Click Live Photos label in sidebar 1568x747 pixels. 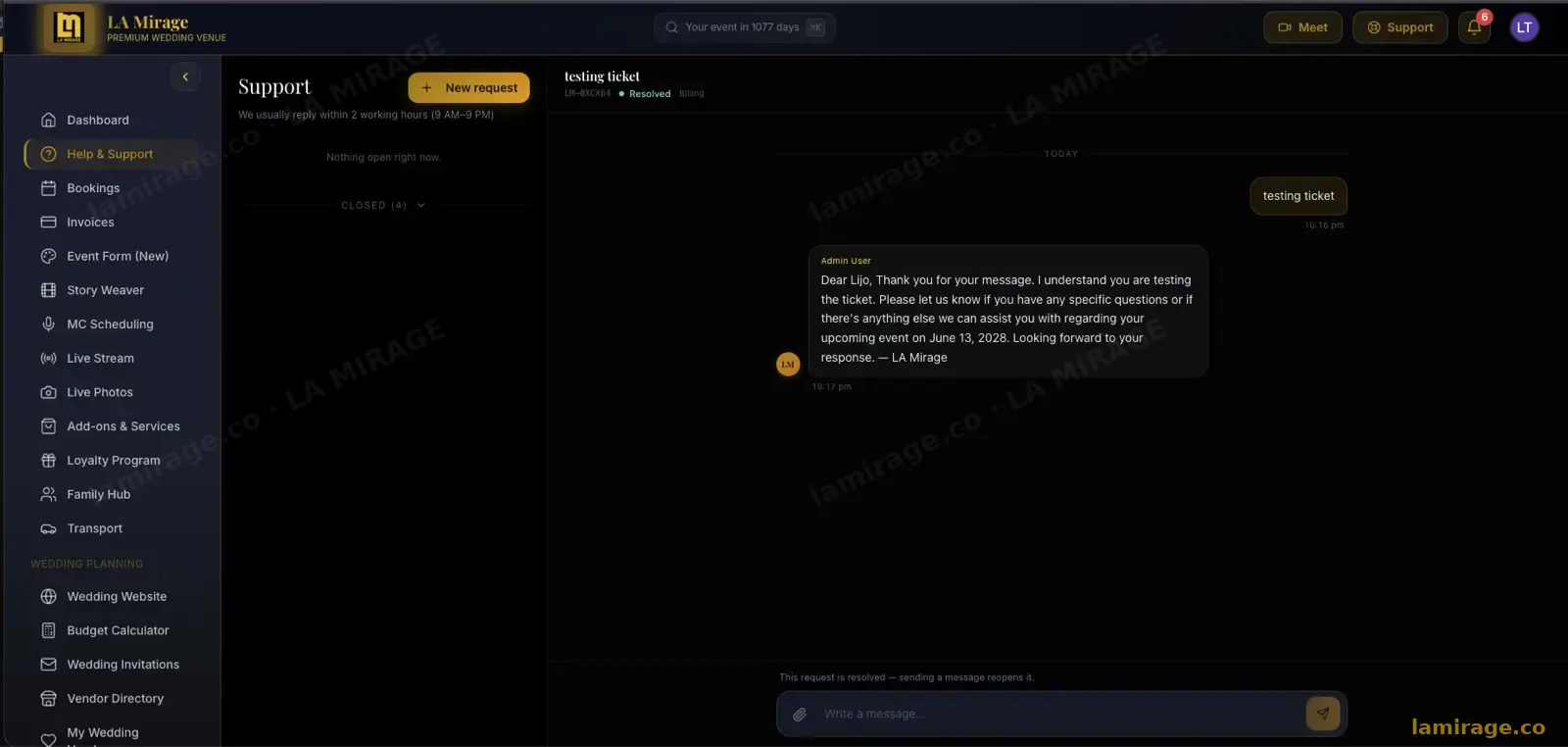click(100, 392)
